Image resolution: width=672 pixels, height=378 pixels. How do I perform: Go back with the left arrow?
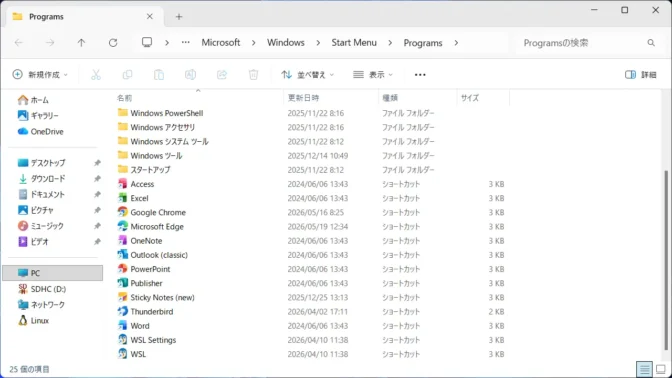coord(18,42)
